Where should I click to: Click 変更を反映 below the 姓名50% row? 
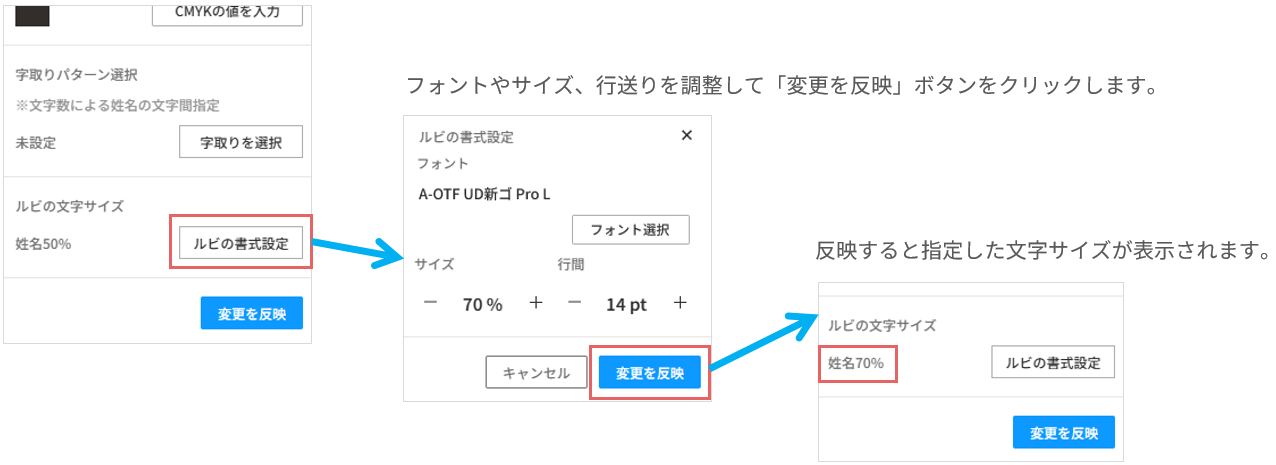click(x=251, y=313)
